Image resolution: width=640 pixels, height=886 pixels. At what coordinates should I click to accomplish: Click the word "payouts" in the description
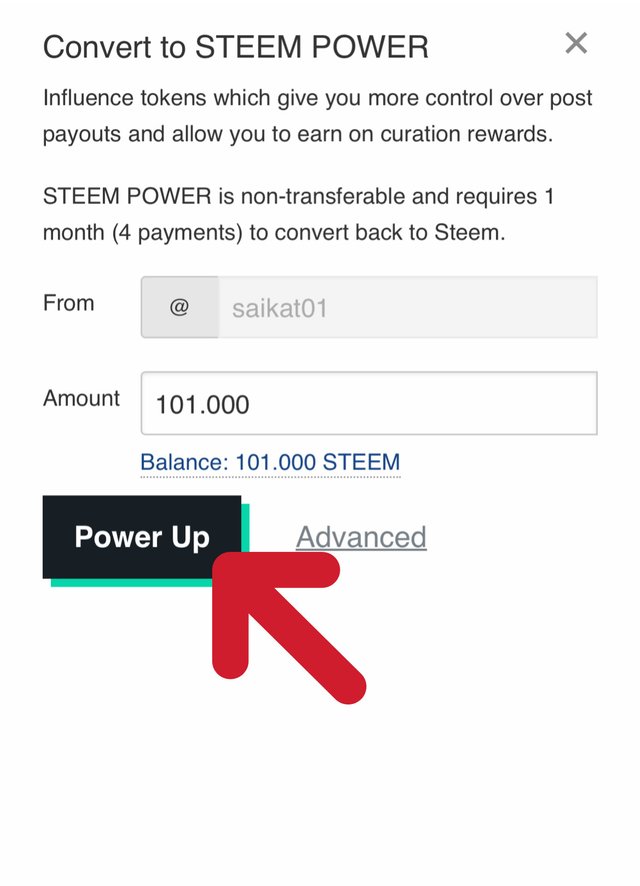81,134
